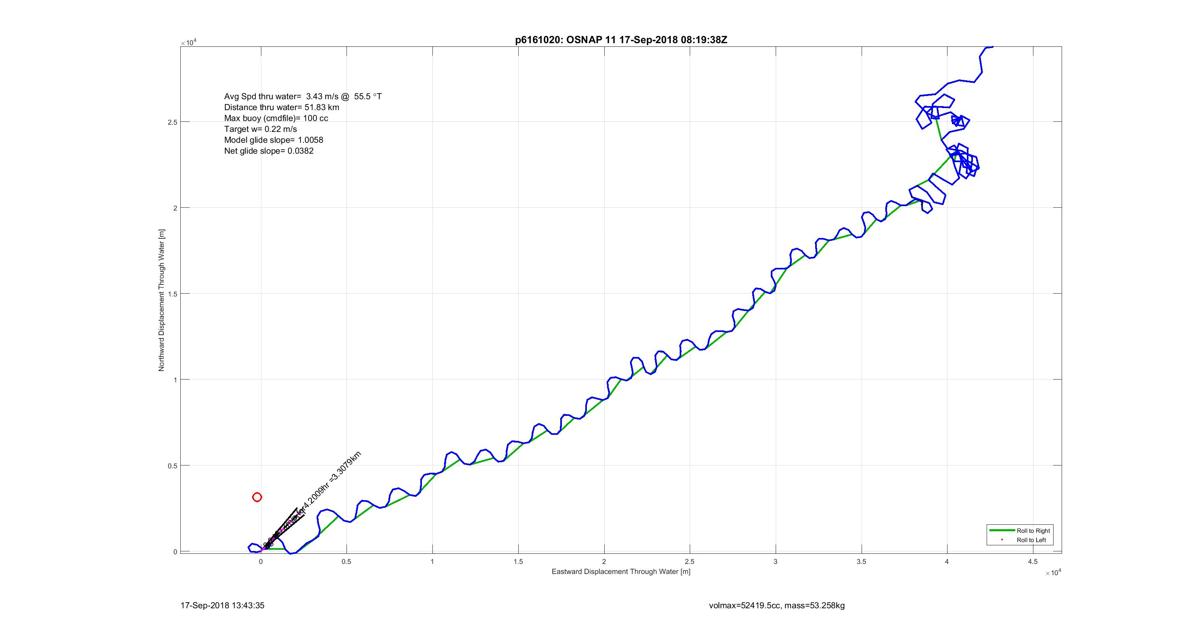Click the red circle marker on the plot
The width and height of the screenshot is (1200, 622).
257,497
